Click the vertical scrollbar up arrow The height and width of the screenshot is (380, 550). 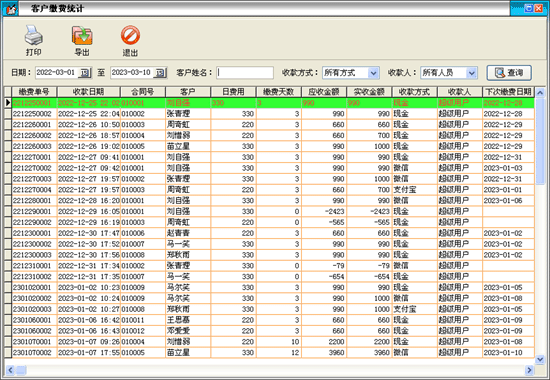pyautogui.click(x=540, y=92)
